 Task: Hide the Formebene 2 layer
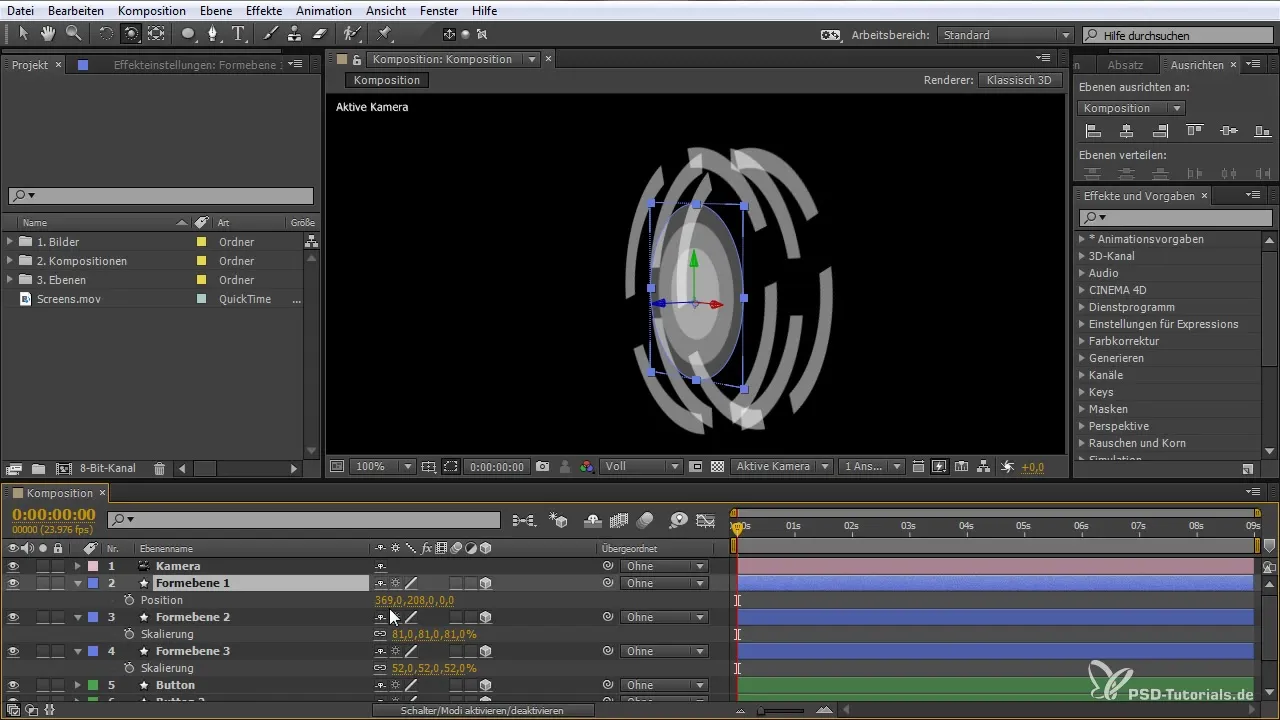coord(13,617)
